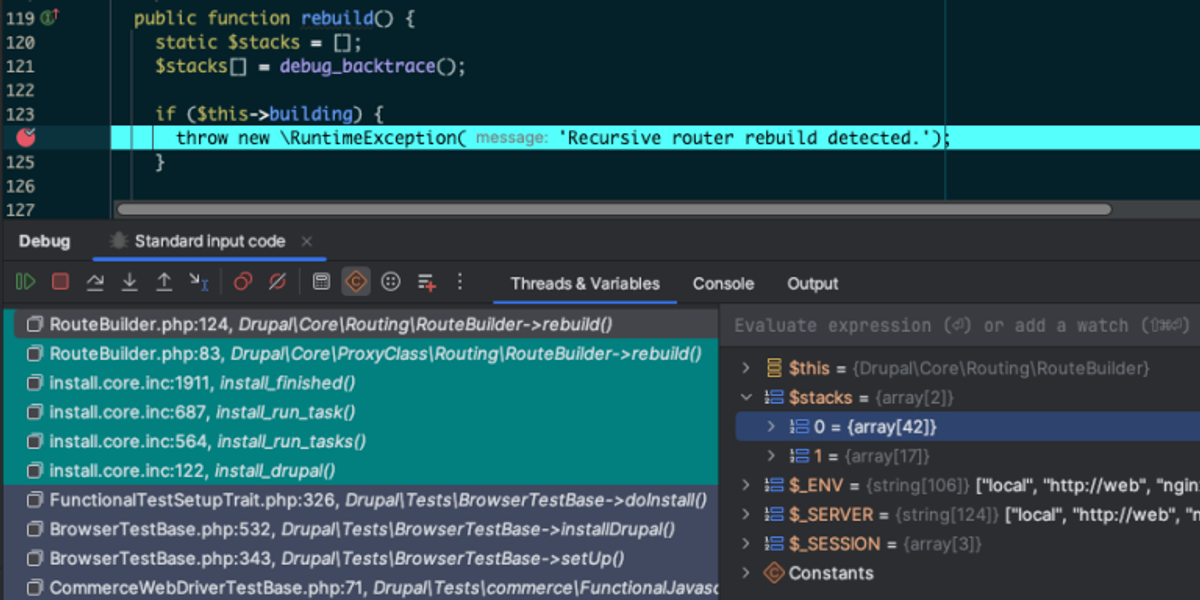The width and height of the screenshot is (1200, 600).
Task: Click the $_ENV array icon
Action: click(x=773, y=485)
